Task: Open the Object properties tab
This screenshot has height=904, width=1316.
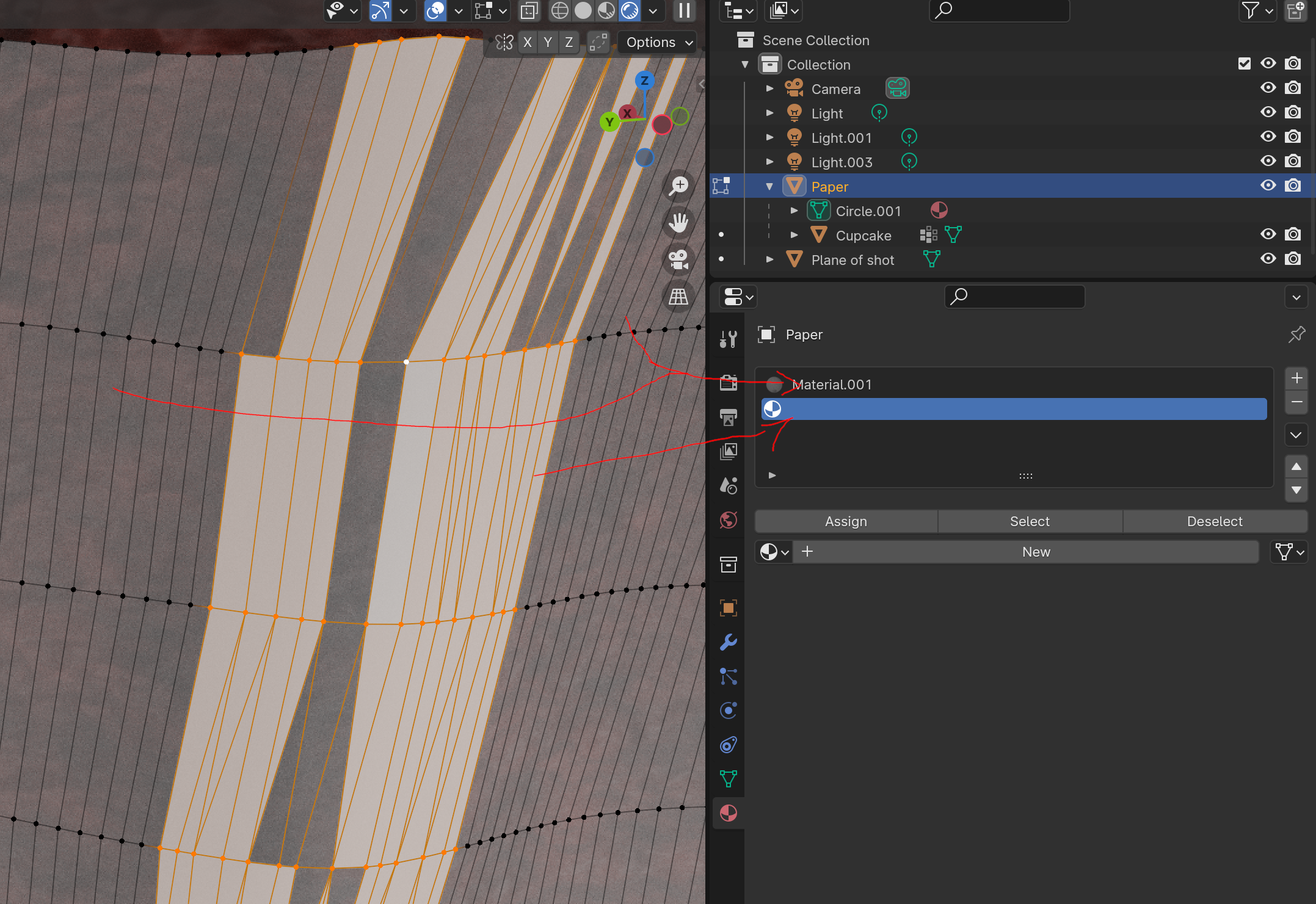Action: [729, 608]
